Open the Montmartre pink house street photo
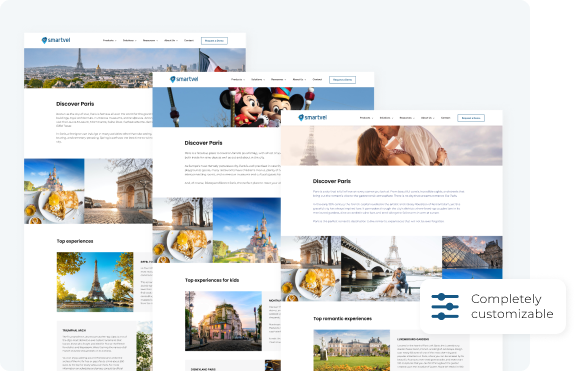The height and width of the screenshot is (371, 576). [223, 321]
